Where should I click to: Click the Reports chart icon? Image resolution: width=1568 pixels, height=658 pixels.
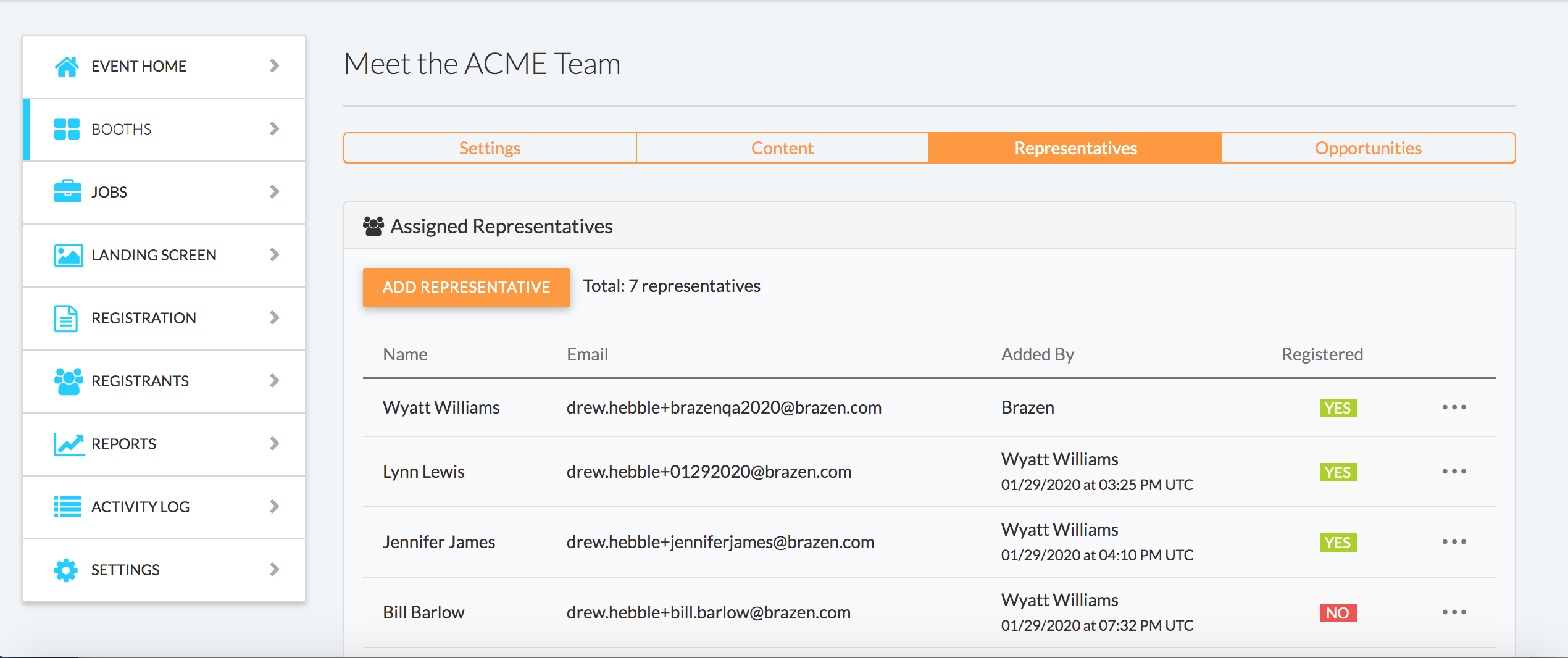point(69,444)
